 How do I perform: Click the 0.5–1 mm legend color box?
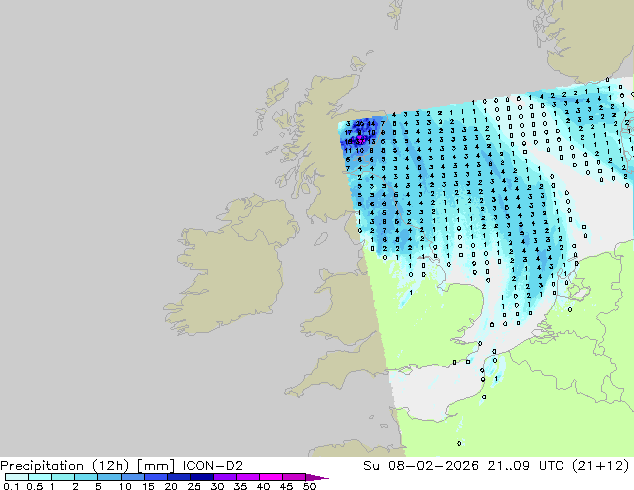40,477
